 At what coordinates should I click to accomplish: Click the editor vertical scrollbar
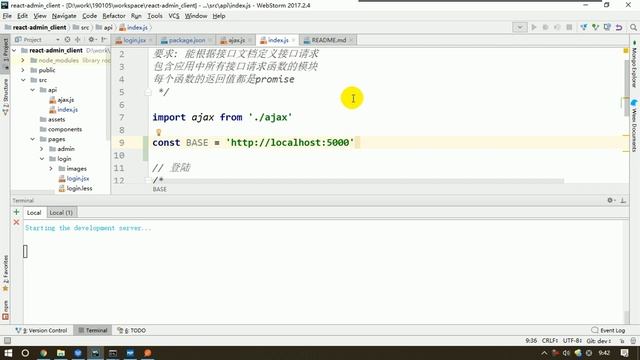(627, 88)
